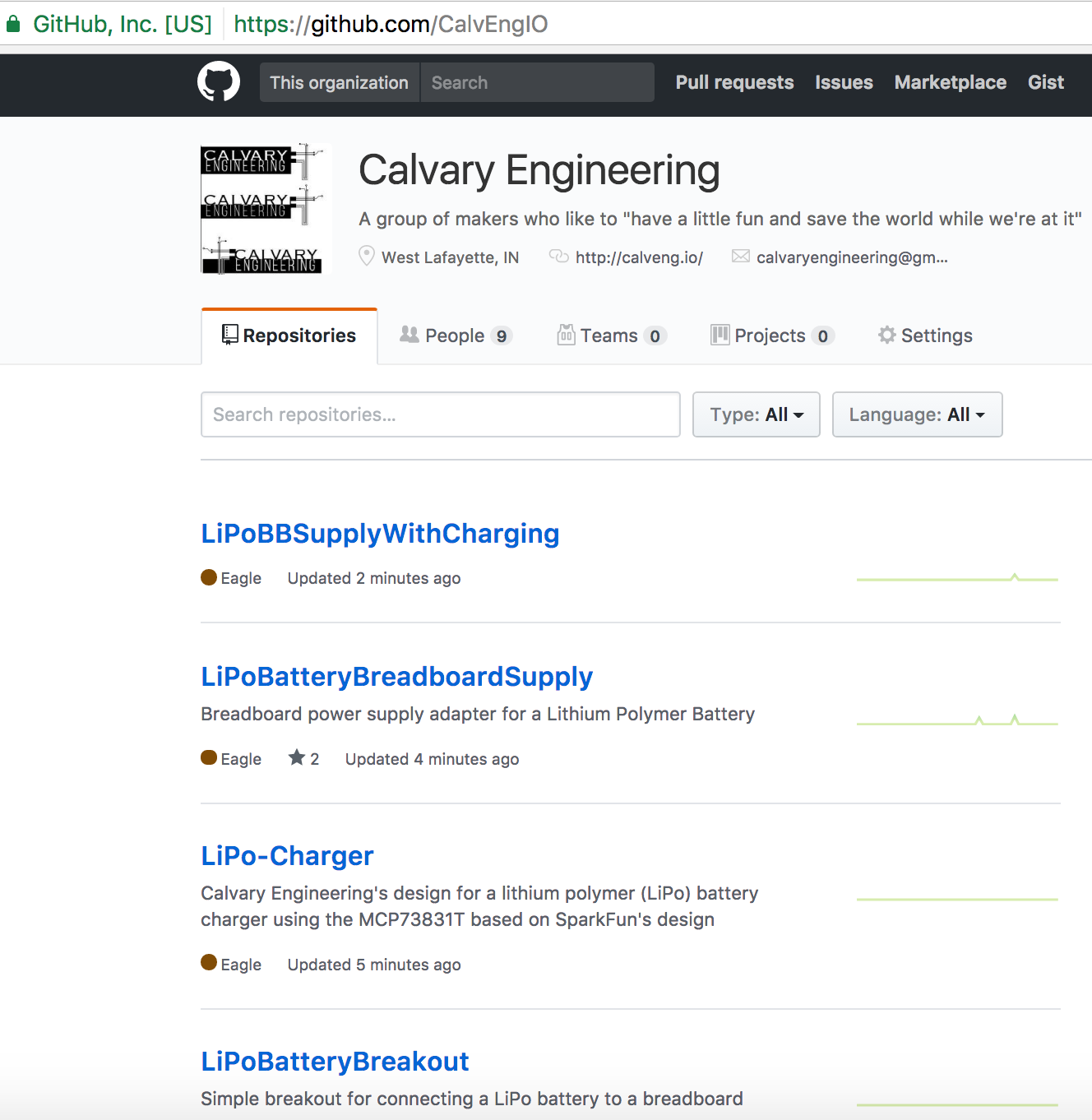Click the Projects board icon
The width and height of the screenshot is (1092, 1120).
[720, 335]
